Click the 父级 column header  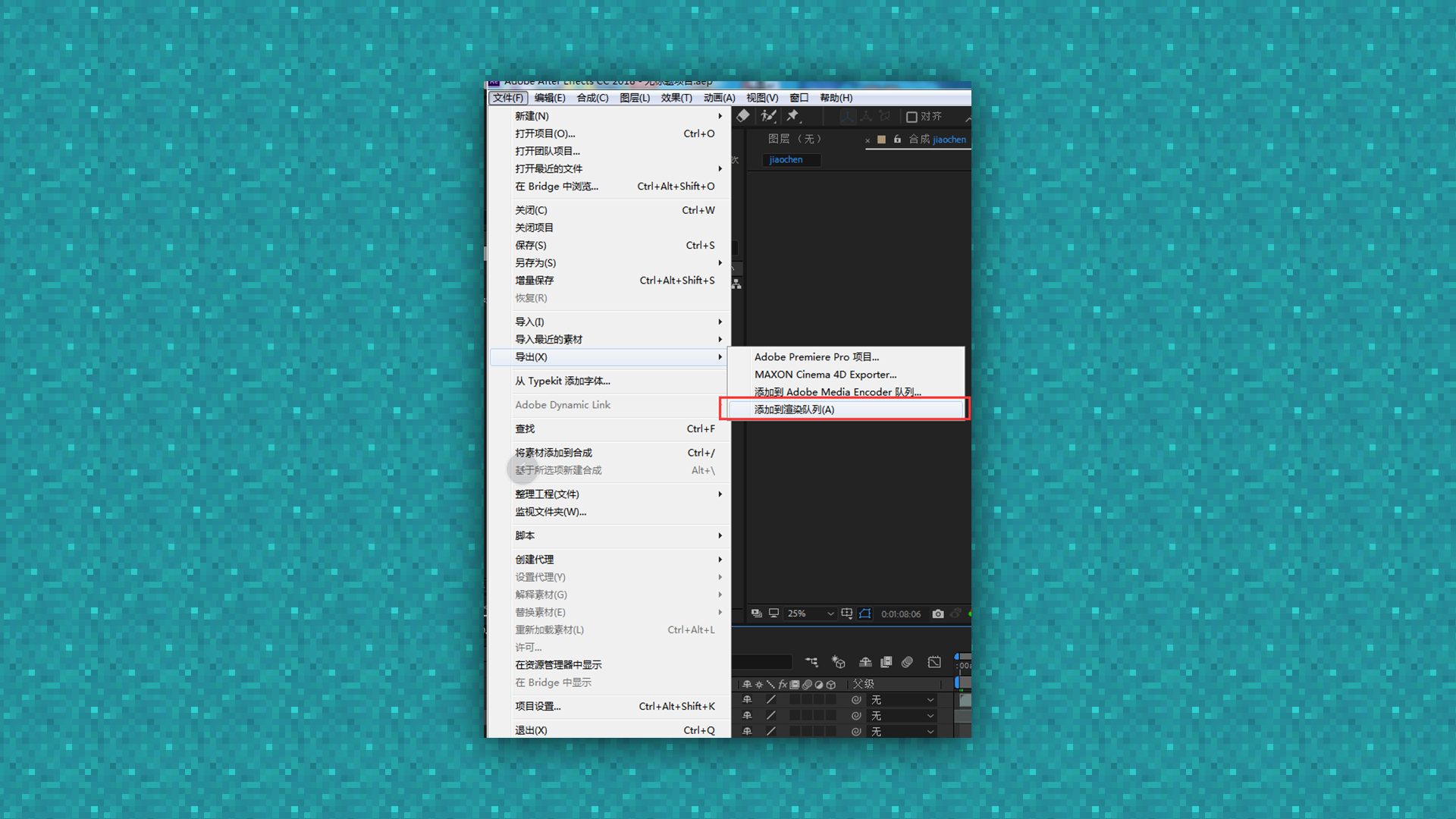coord(864,684)
